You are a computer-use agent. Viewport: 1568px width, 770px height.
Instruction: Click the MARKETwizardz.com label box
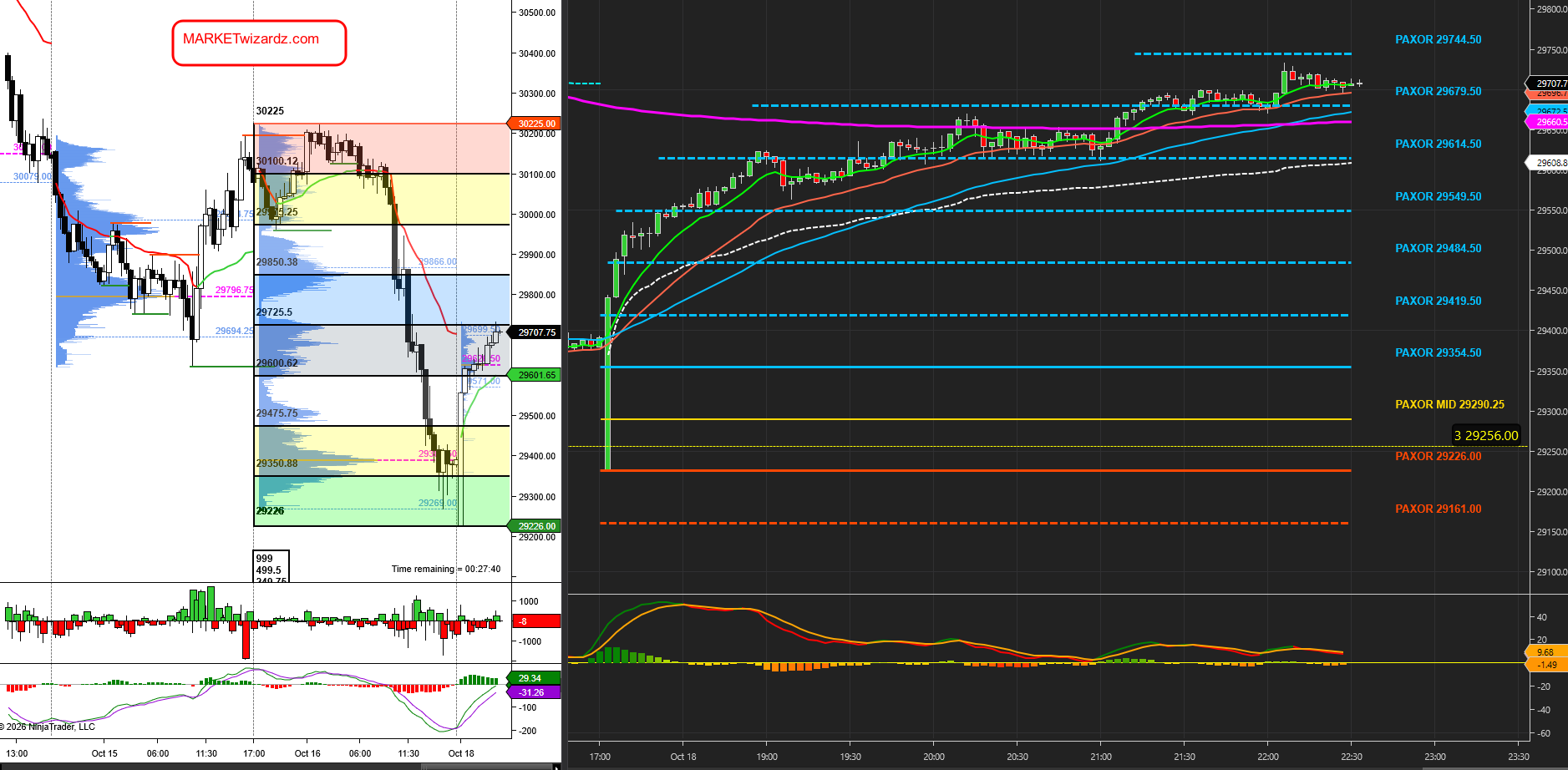coord(259,43)
